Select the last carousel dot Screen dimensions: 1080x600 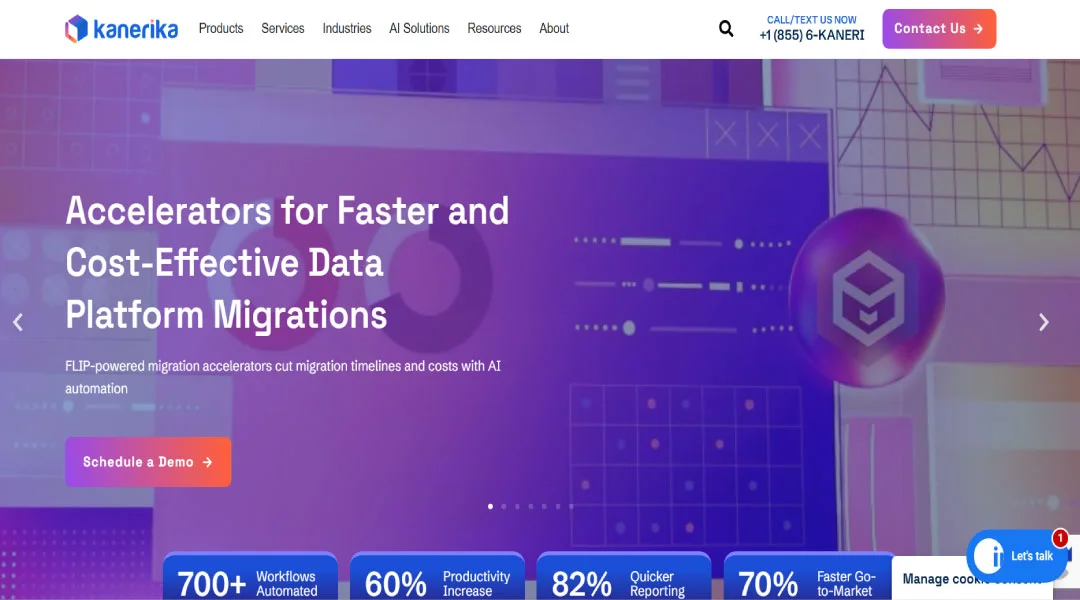tap(571, 506)
